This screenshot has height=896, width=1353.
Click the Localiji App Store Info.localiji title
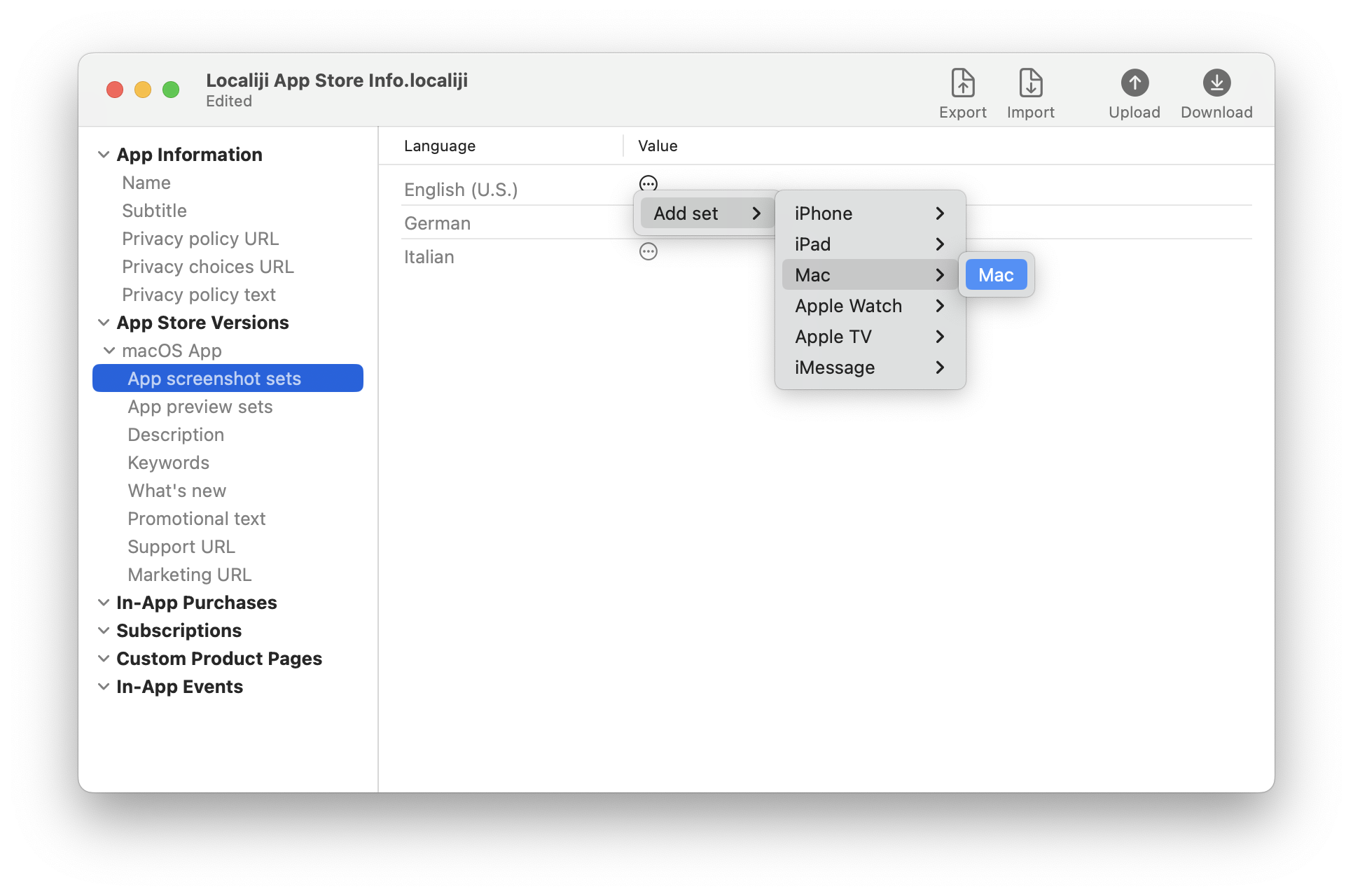337,80
